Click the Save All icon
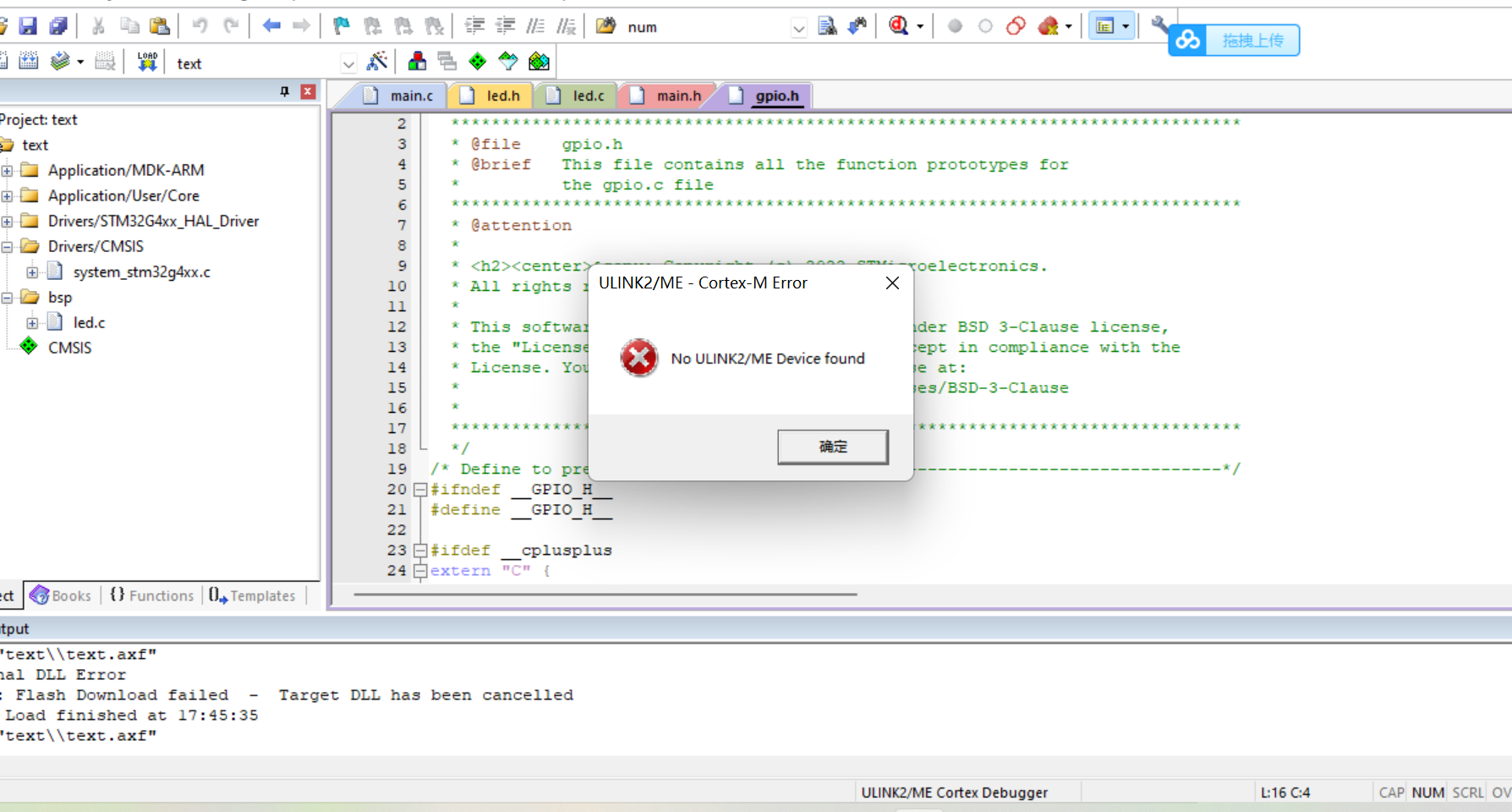The image size is (1512, 812). point(58,26)
